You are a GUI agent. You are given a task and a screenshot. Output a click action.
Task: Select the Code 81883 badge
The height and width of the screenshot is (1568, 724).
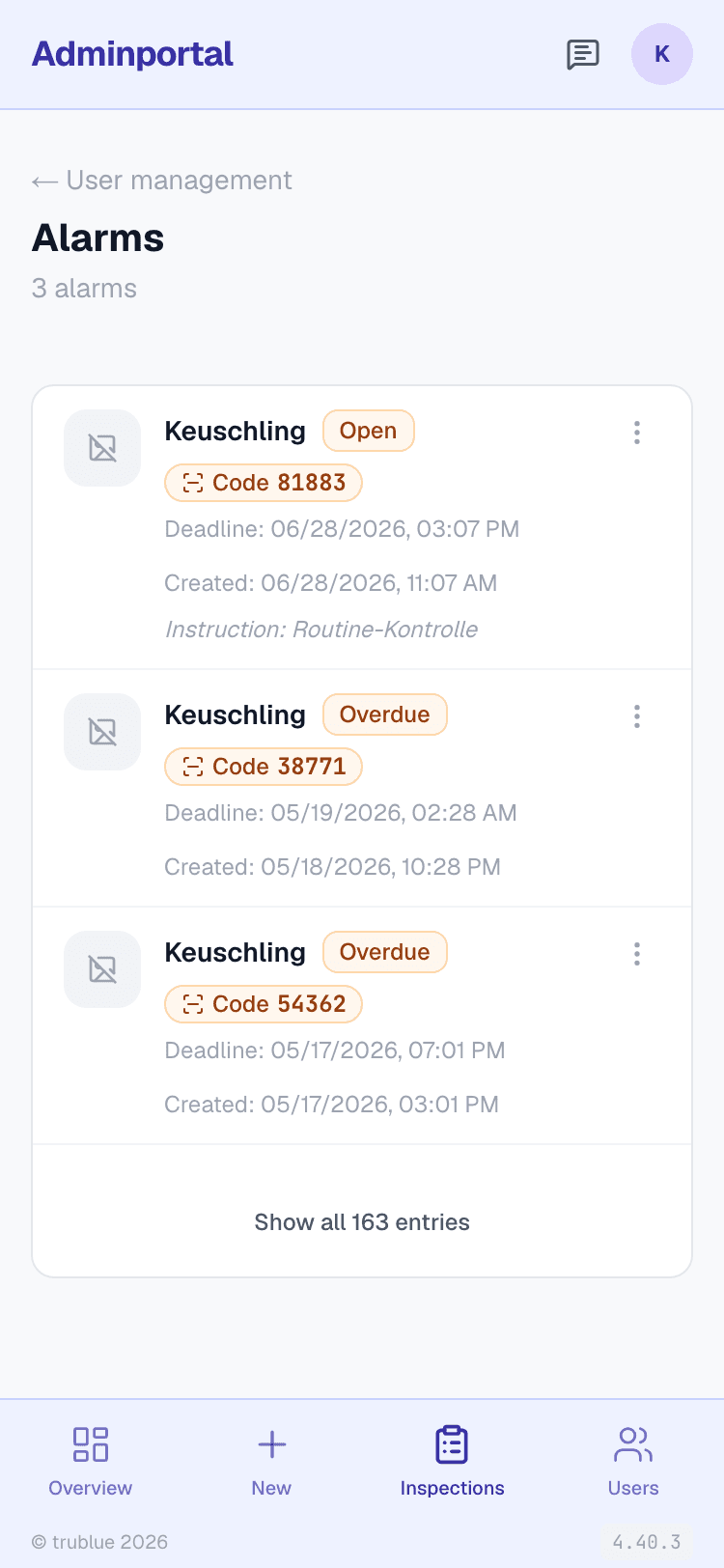[x=264, y=483]
